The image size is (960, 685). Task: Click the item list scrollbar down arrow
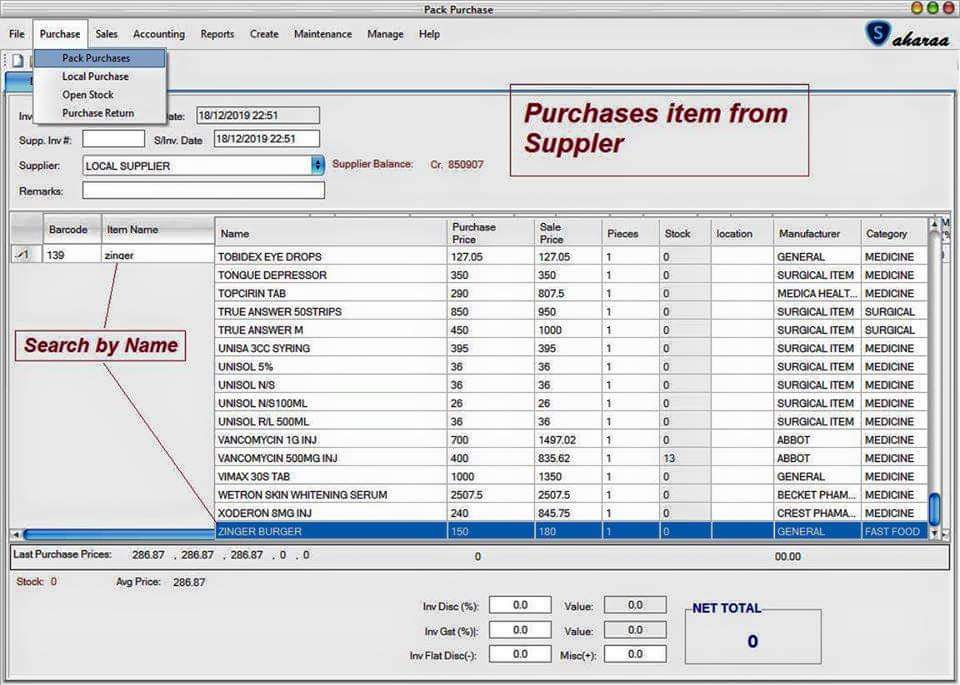click(934, 533)
